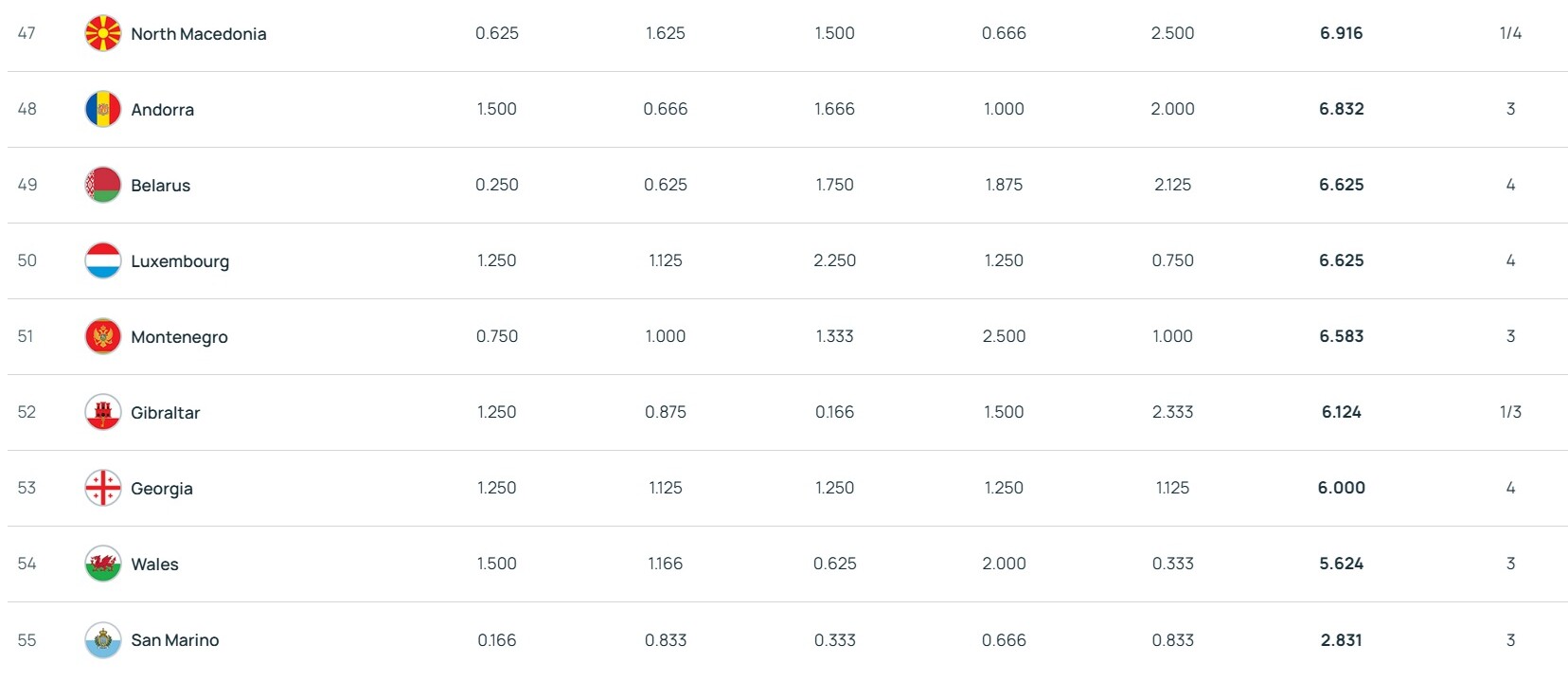
Task: Select the San Marino country name
Action: click(174, 640)
